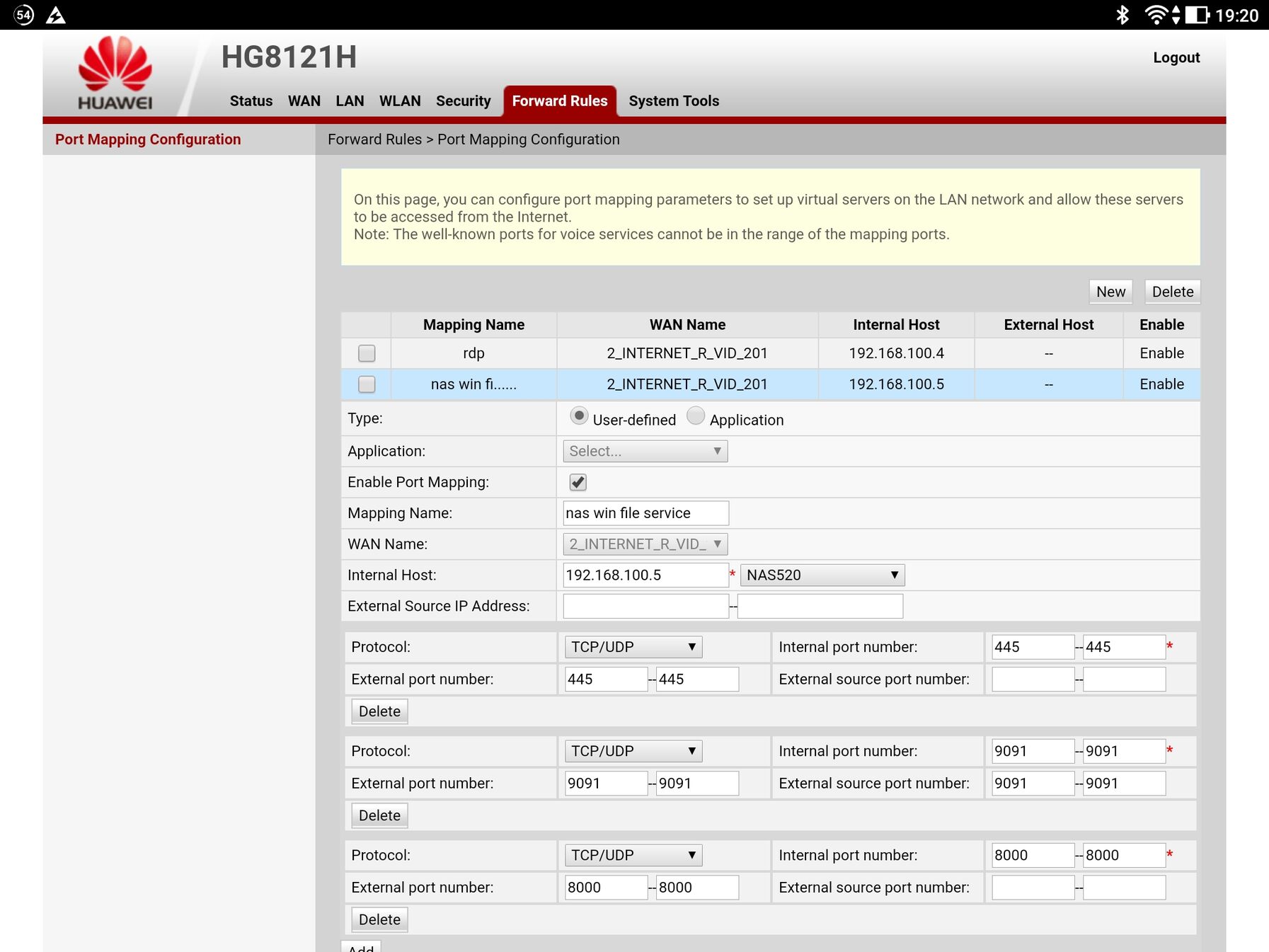Screen dimensions: 1269x952
Task: Open the WAN Name dropdown
Action: click(645, 544)
